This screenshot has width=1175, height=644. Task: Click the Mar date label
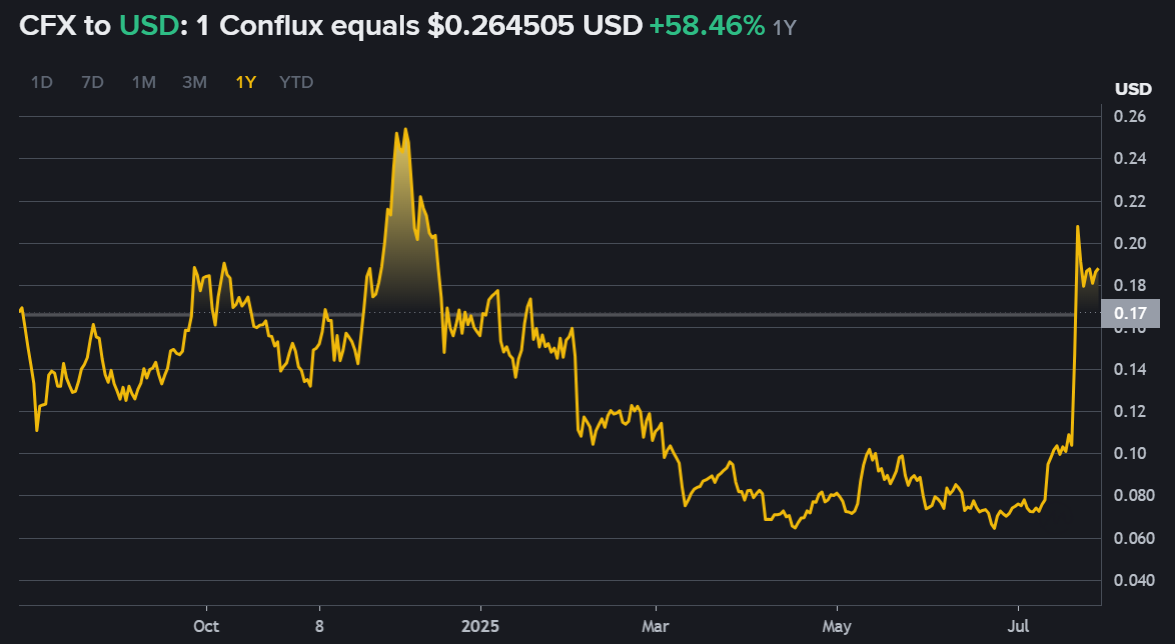click(655, 626)
